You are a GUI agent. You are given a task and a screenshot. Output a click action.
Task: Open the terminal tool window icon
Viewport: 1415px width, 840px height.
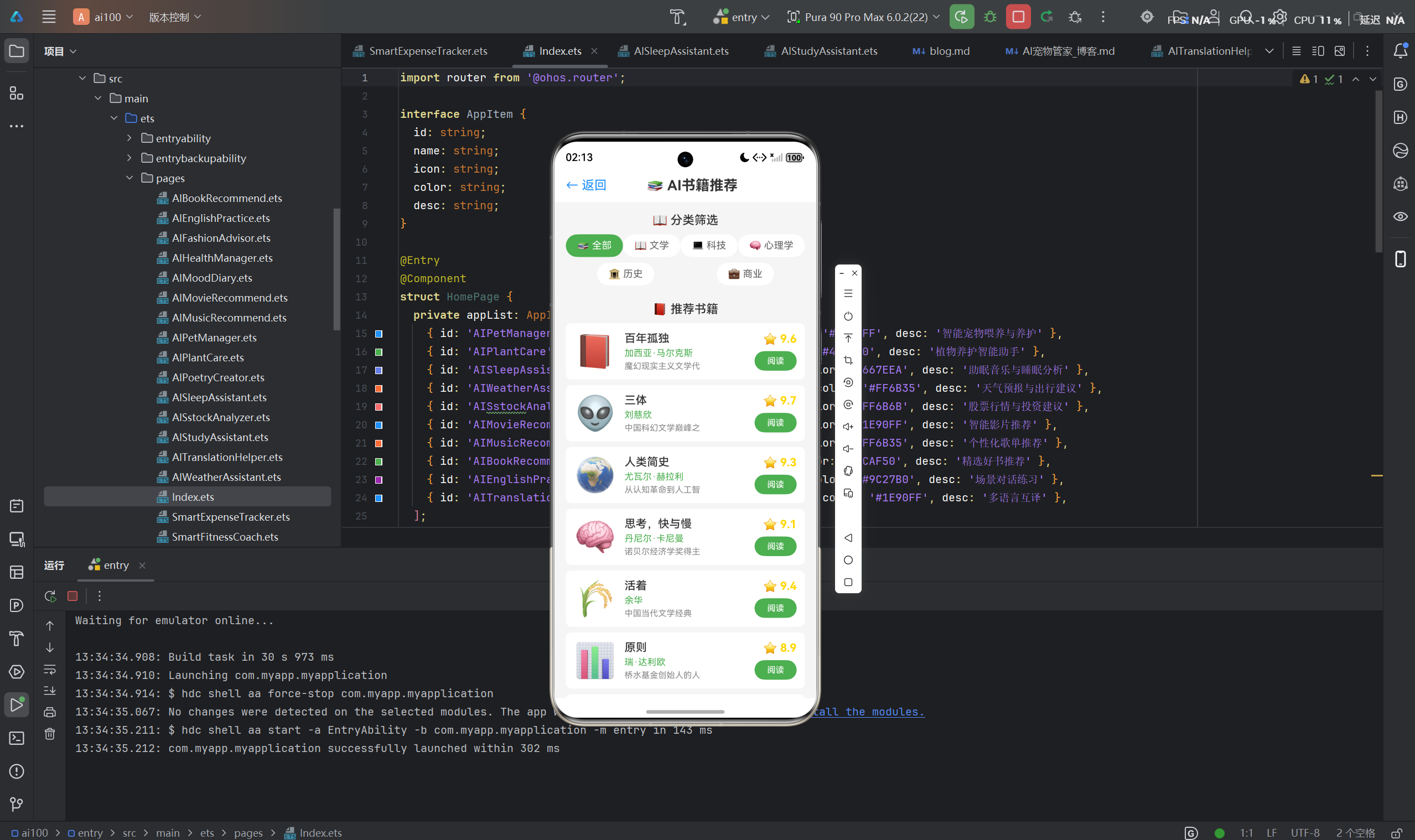(x=17, y=738)
